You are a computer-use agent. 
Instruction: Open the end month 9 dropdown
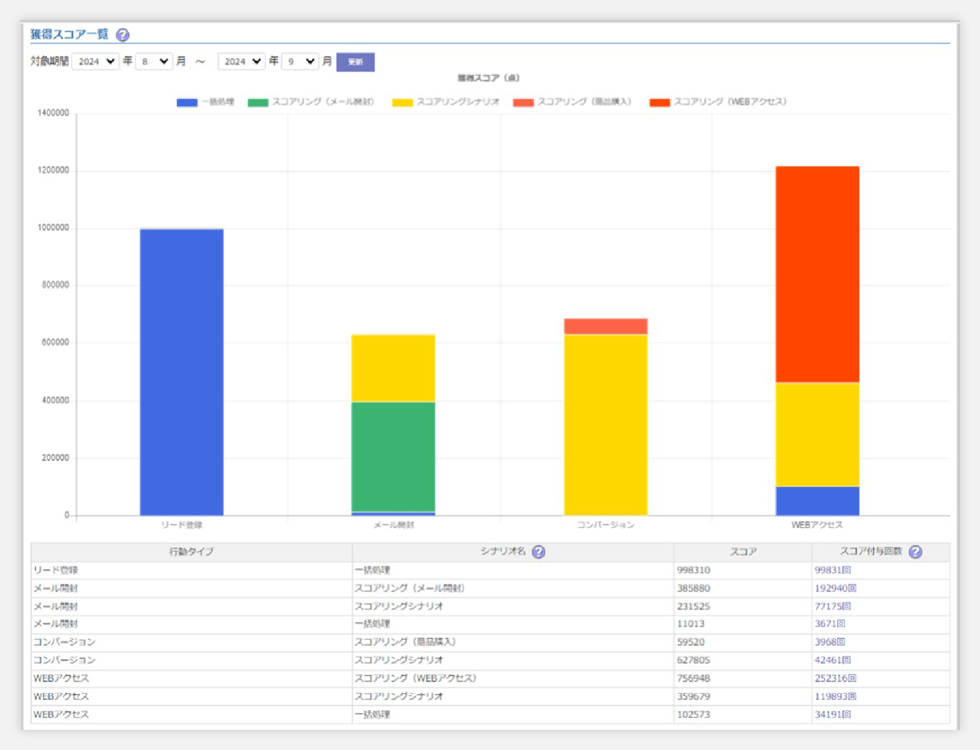[300, 61]
